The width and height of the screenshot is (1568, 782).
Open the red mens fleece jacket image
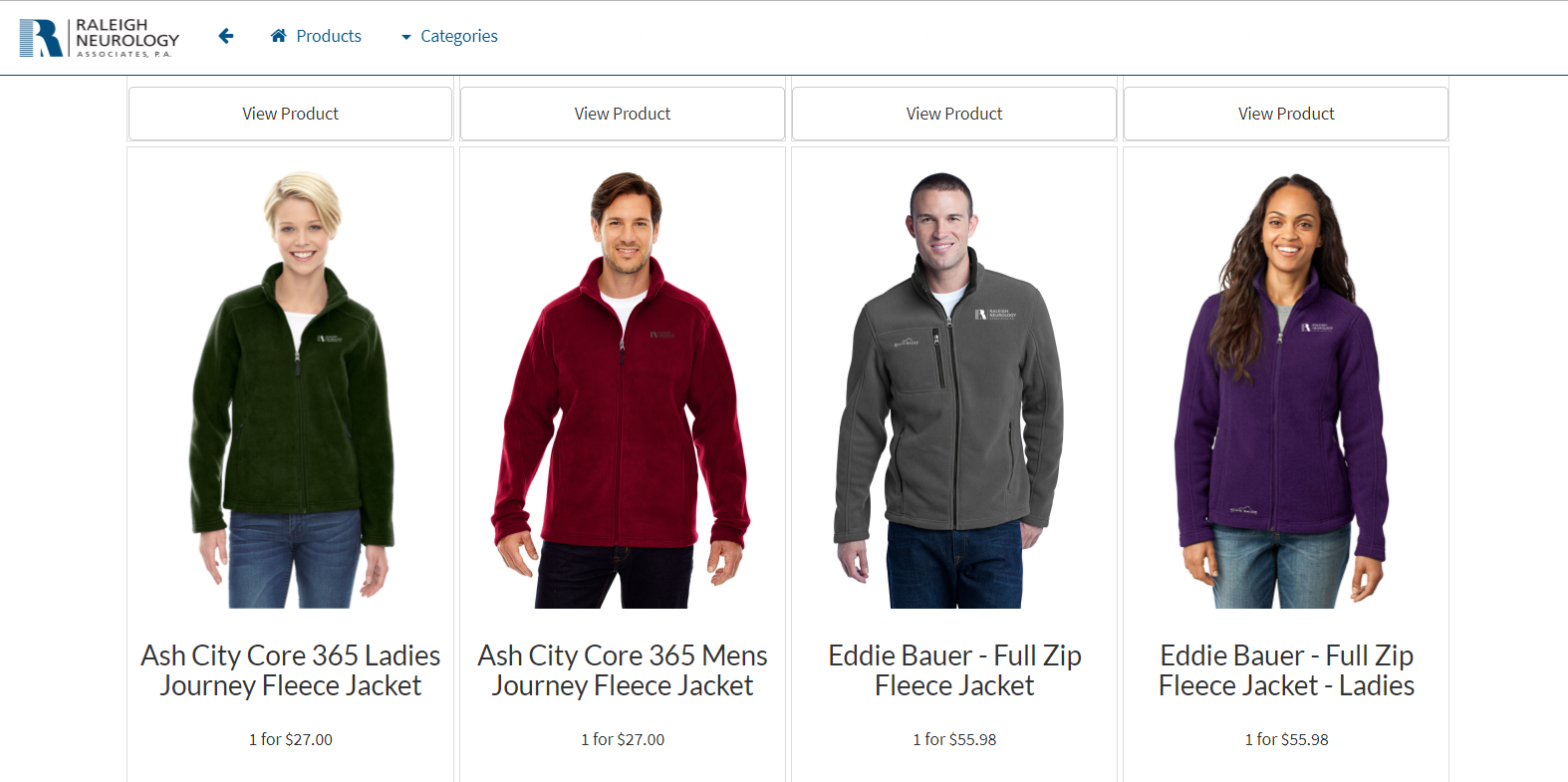pyautogui.click(x=623, y=390)
